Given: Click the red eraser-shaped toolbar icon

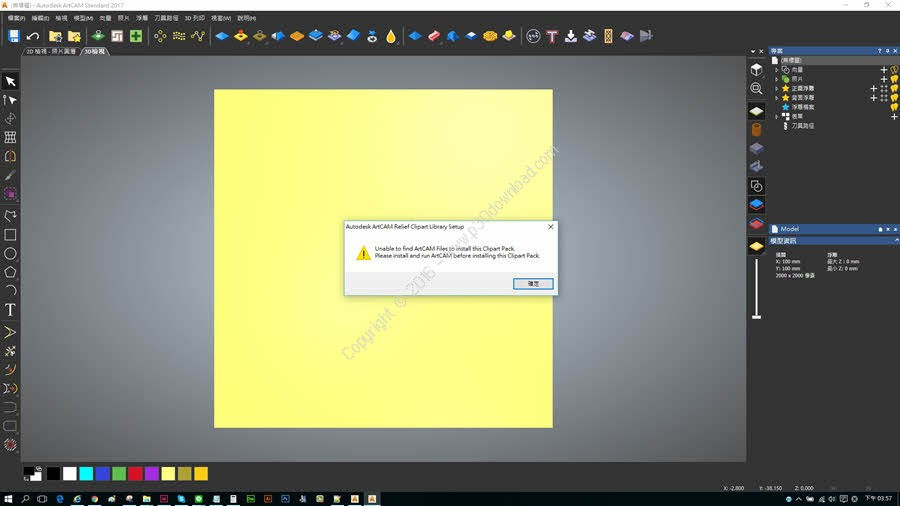Looking at the screenshot, I should (x=434, y=36).
